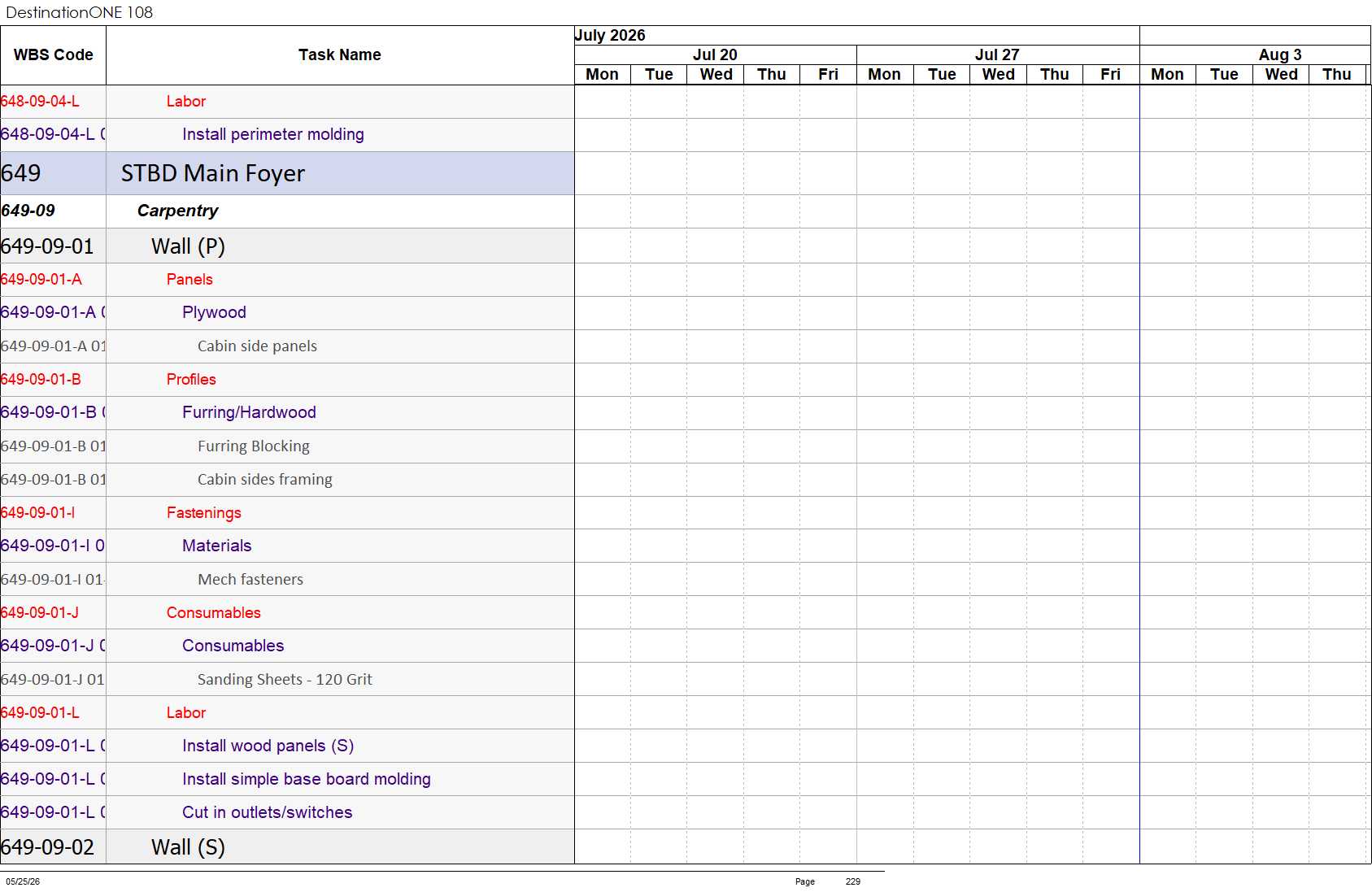Select the Sanding Sheets - 120 Grit task
1372x892 pixels.
285,680
